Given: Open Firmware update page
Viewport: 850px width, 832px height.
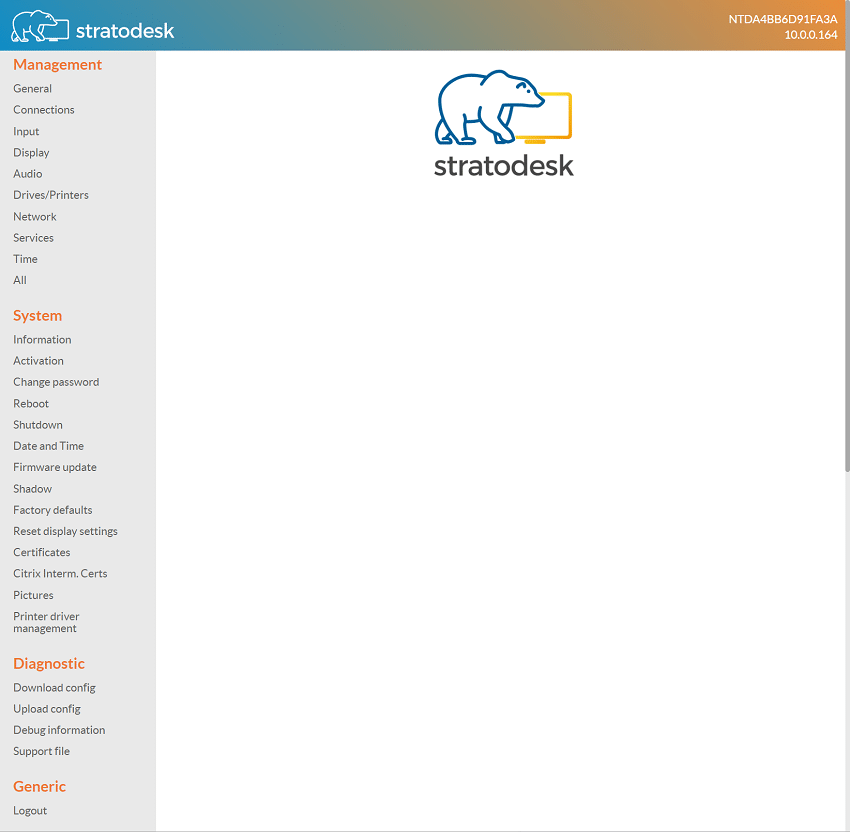Looking at the screenshot, I should click(x=55, y=467).
